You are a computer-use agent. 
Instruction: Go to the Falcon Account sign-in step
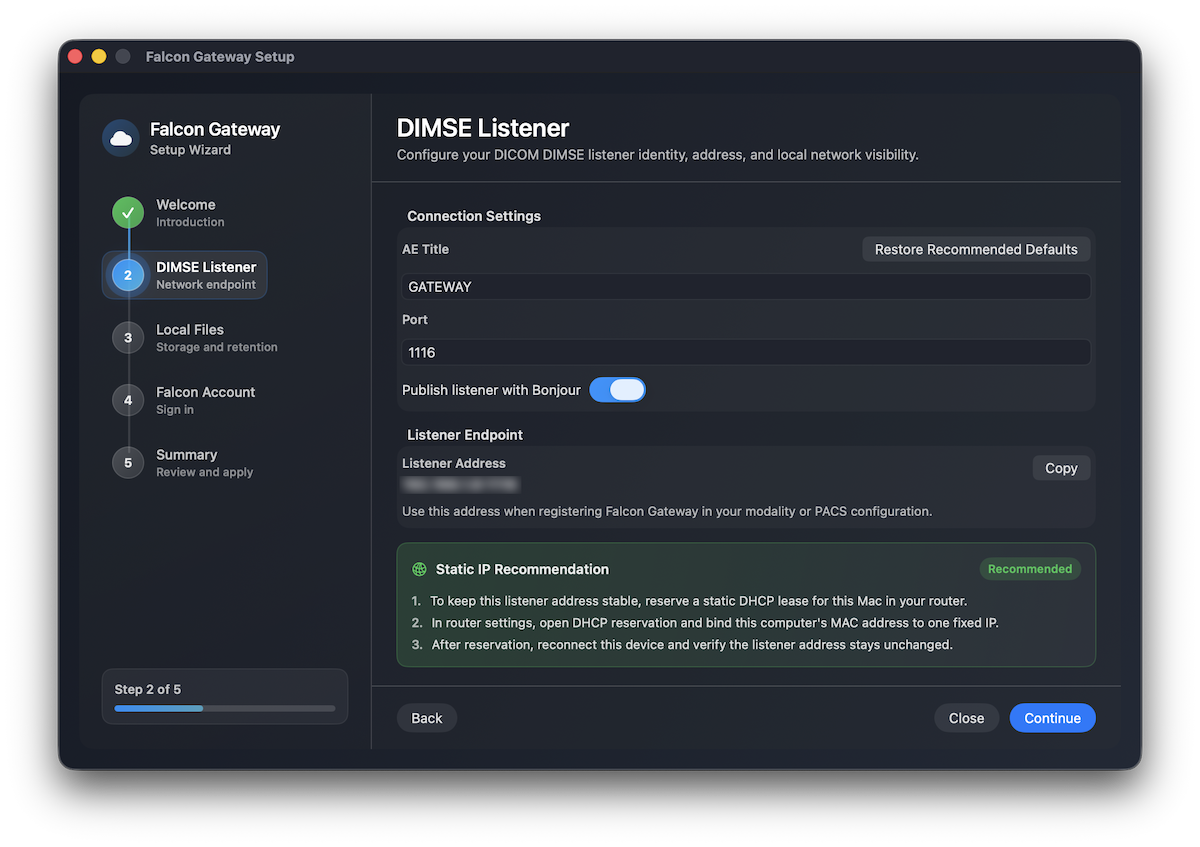[204, 400]
